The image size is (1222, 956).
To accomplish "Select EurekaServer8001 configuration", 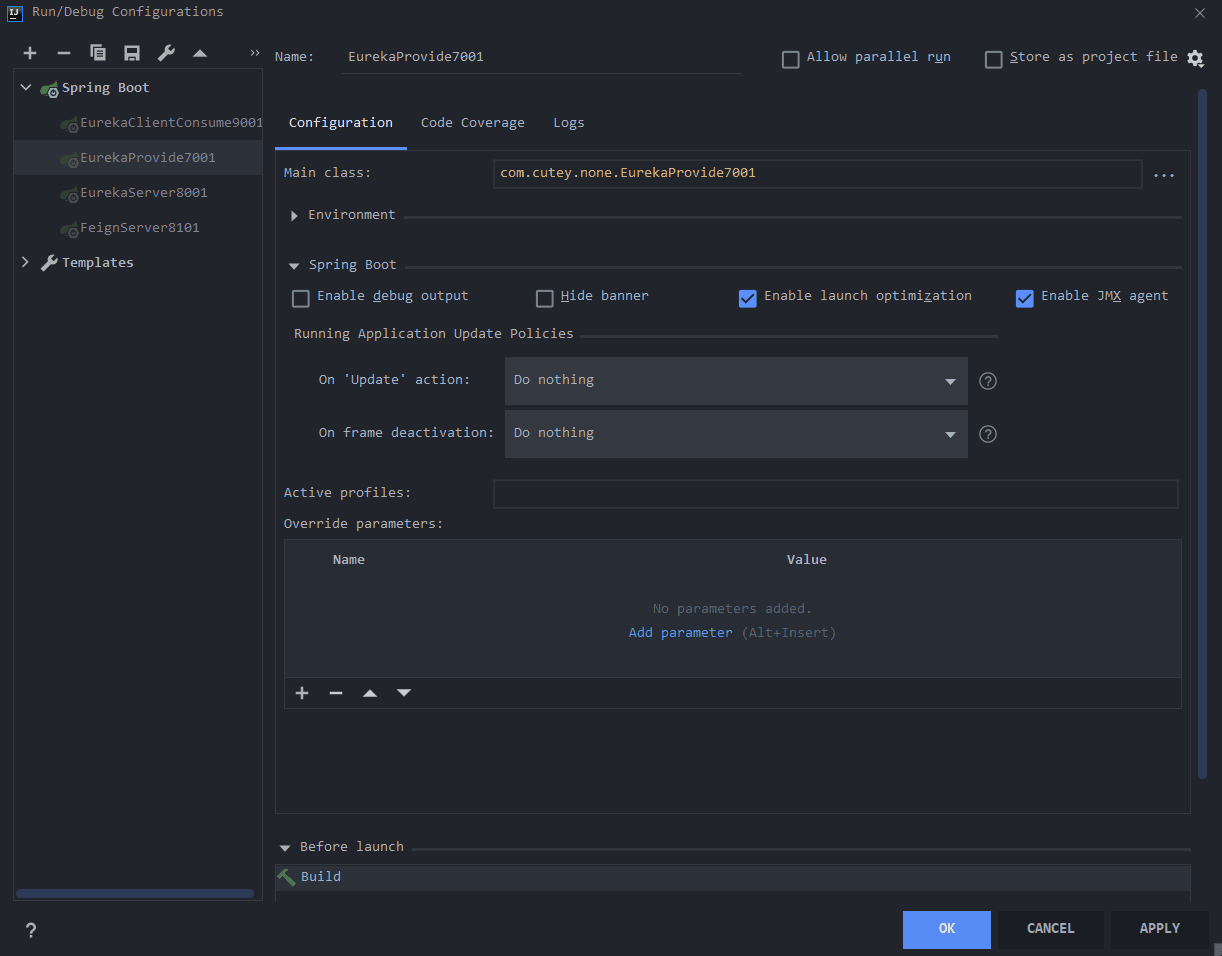I will click(x=138, y=193).
